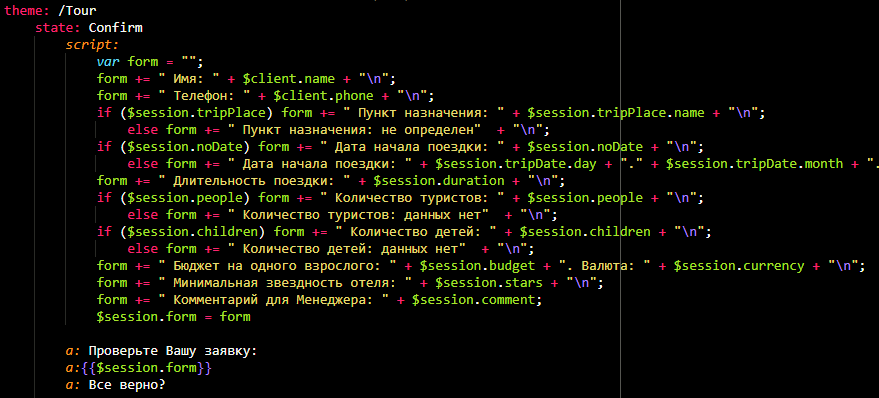879x398 pixels.
Task: Click the '$session.duration' variable
Action: tap(438, 181)
